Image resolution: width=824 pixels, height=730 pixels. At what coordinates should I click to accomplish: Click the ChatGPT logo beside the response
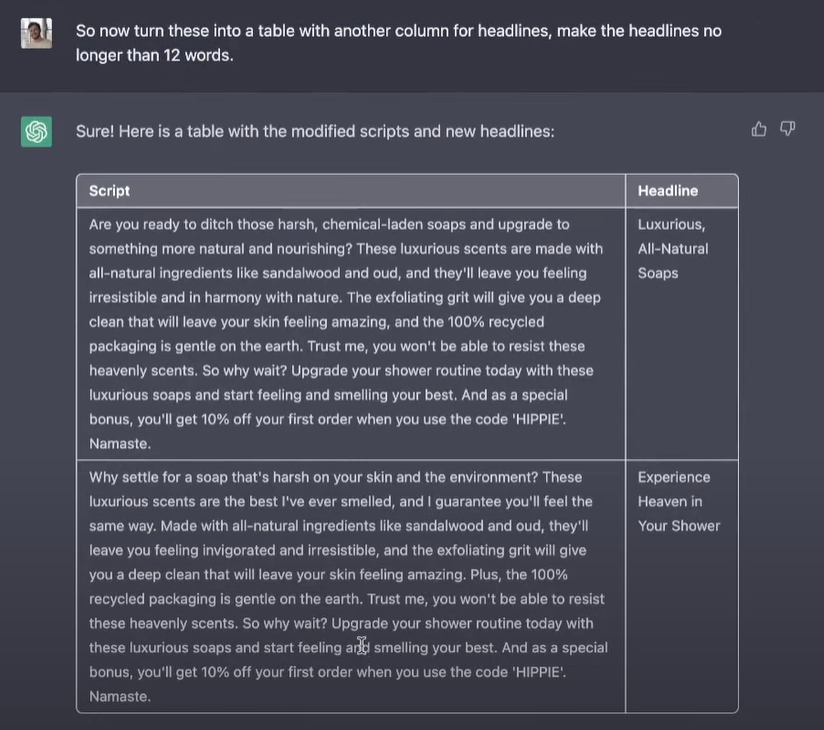coord(37,131)
